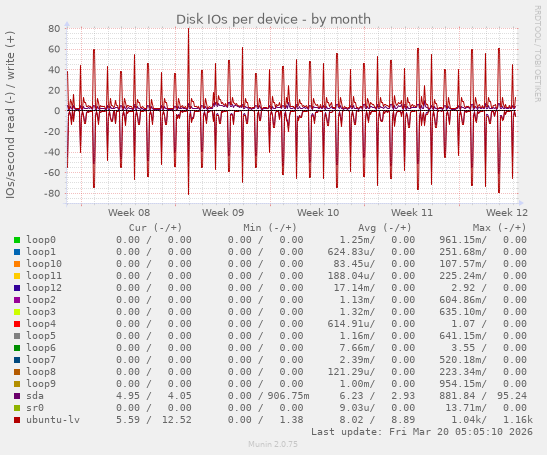
Task: Select the loop7 legend label
Action: (41, 359)
